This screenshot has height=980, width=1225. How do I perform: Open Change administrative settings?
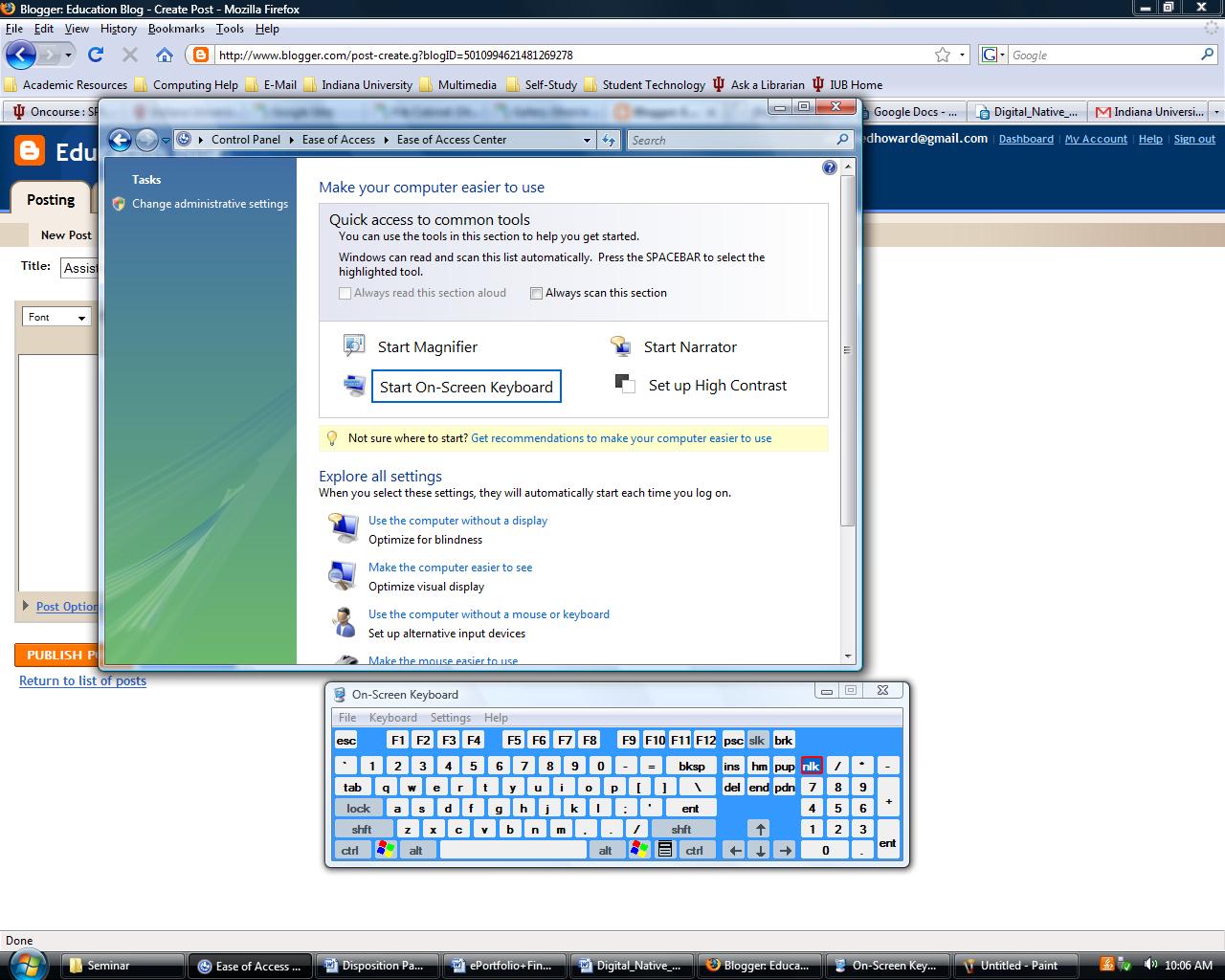coord(210,203)
